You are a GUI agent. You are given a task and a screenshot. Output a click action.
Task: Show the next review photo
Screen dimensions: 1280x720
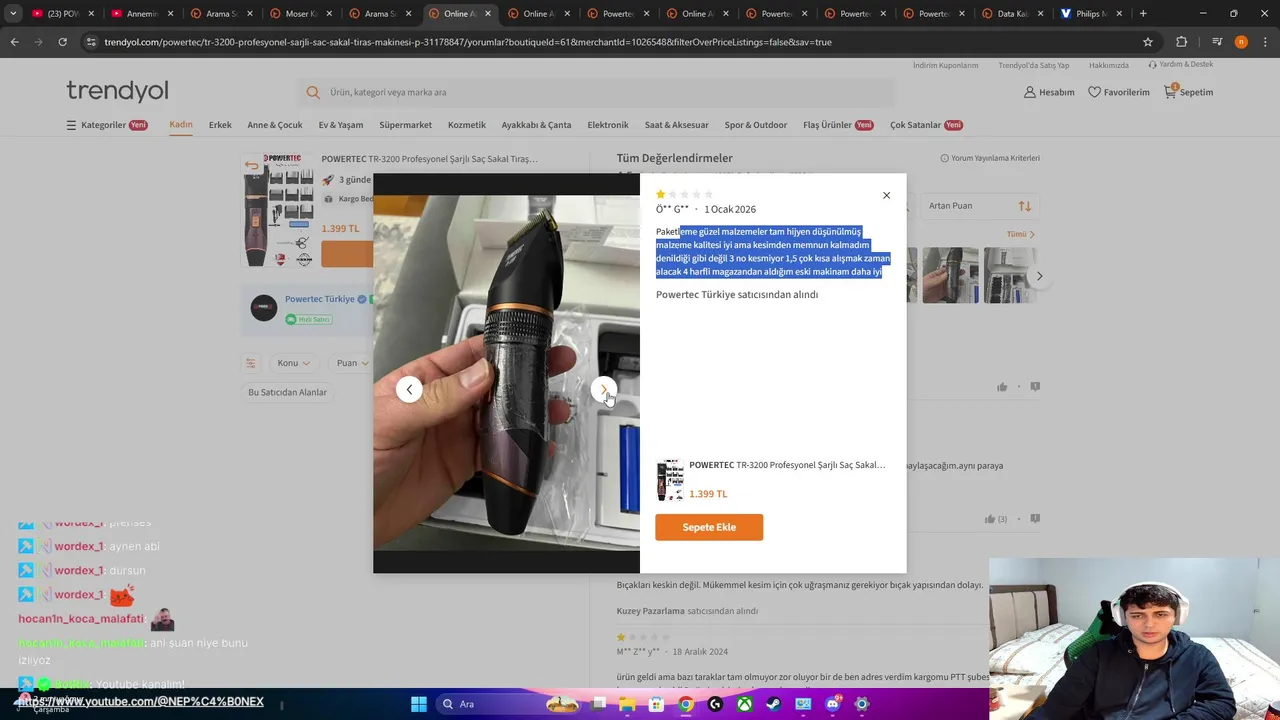603,389
